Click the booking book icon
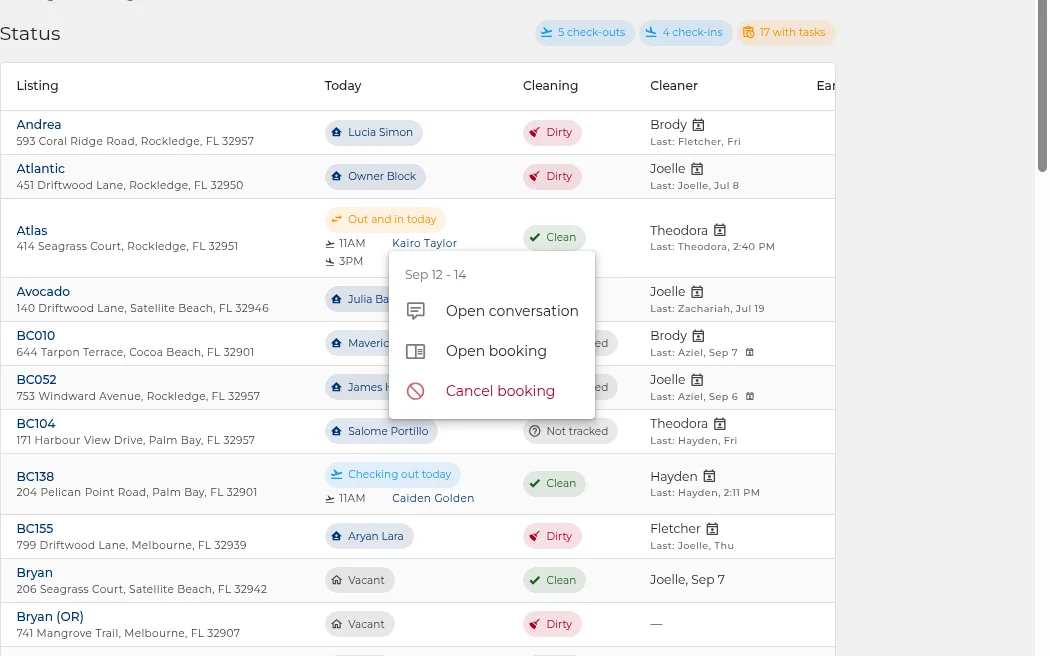 (x=415, y=351)
